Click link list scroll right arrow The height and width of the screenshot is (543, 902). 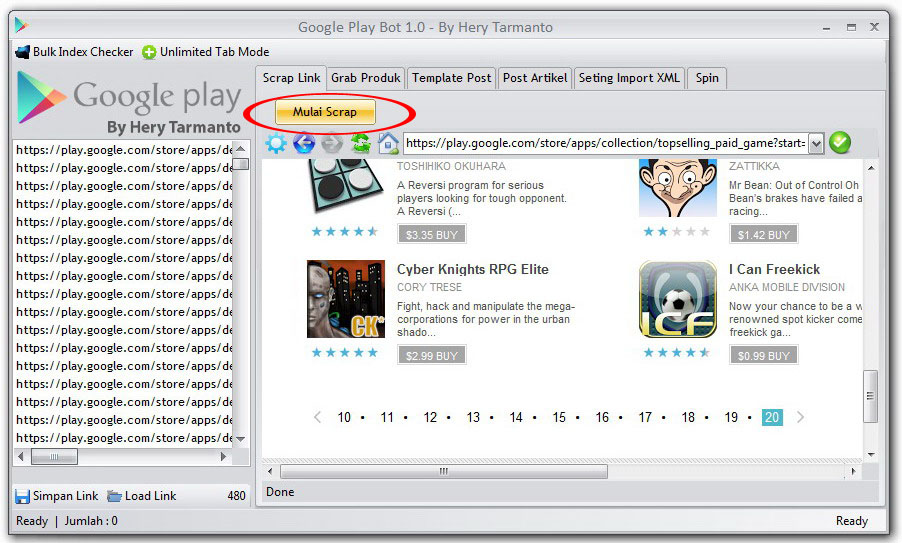pos(223,457)
